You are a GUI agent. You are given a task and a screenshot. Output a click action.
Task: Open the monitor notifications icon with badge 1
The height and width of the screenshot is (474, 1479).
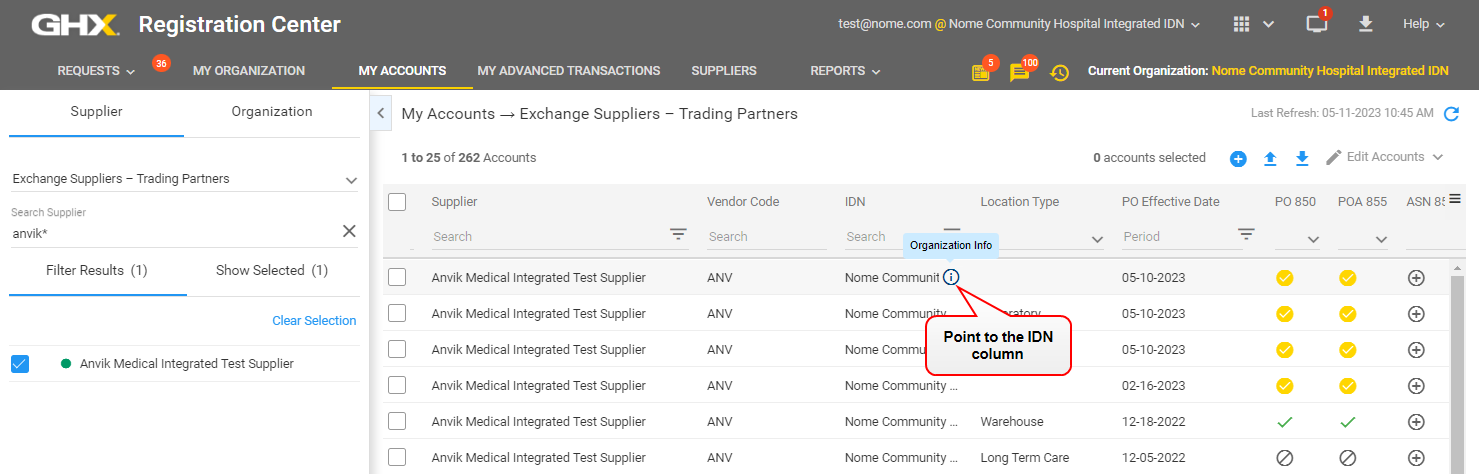1317,24
